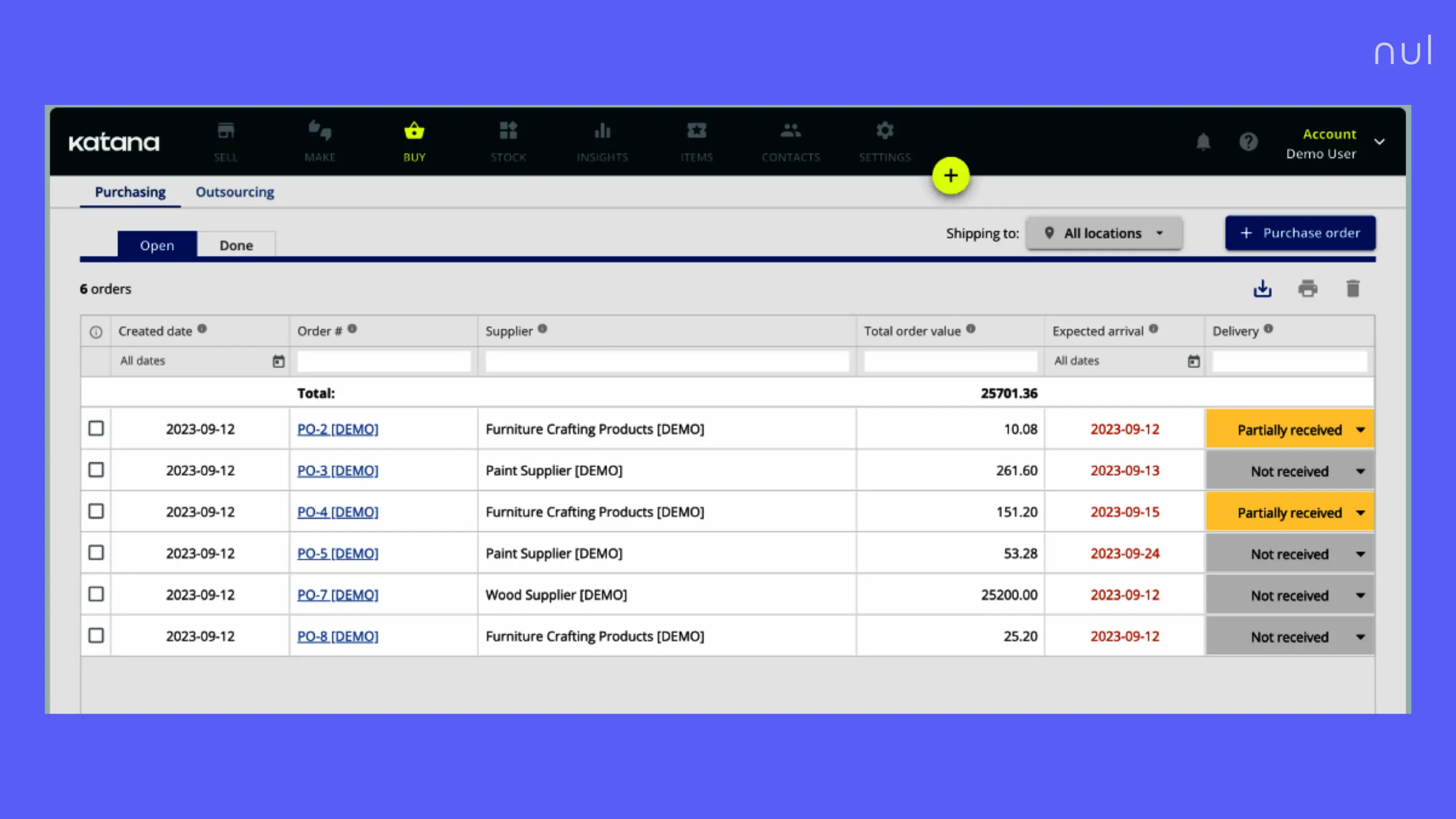The height and width of the screenshot is (819, 1456).
Task: Switch to the Outsourcing tab
Action: point(234,192)
